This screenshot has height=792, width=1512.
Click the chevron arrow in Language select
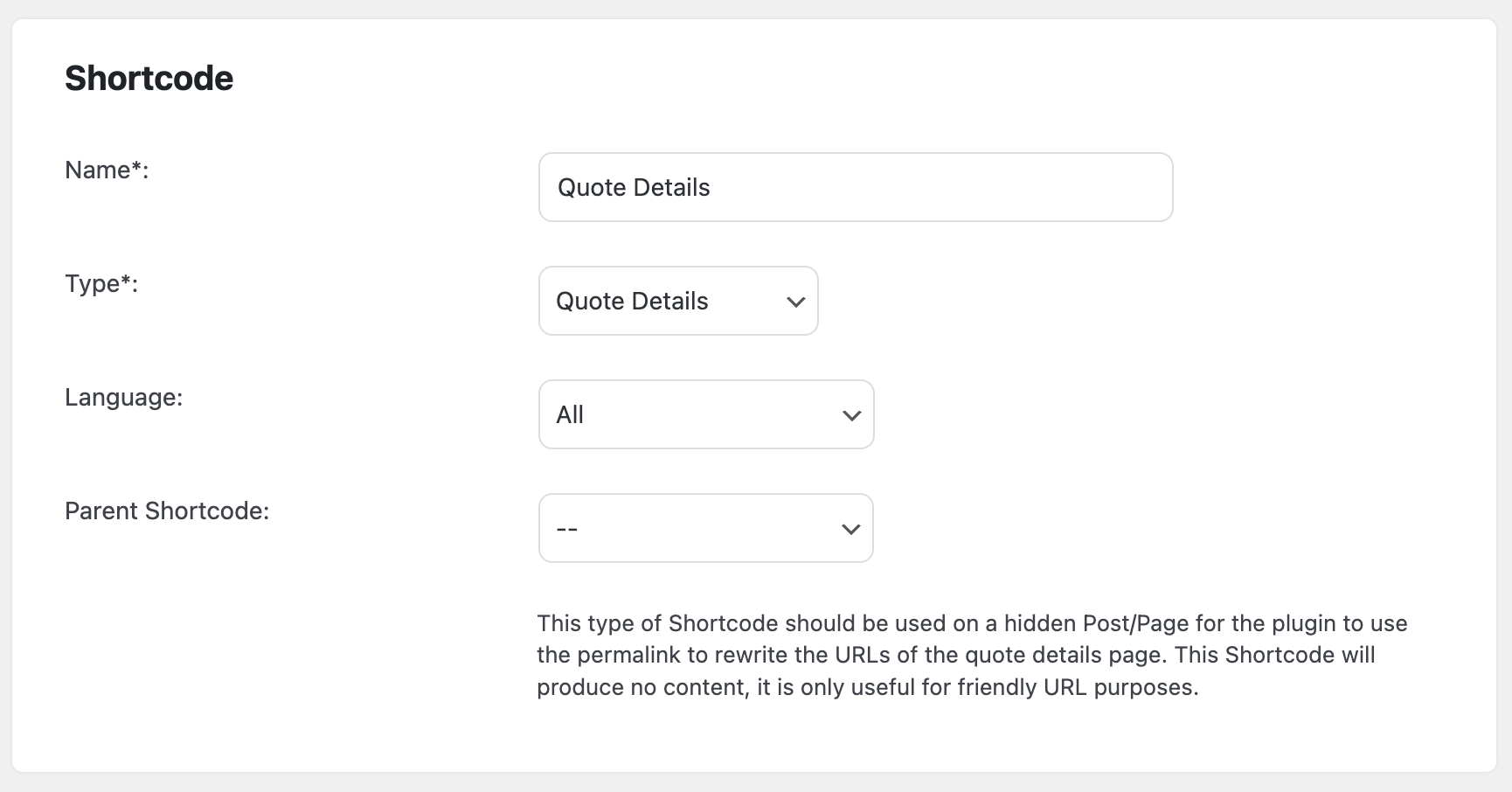851,415
